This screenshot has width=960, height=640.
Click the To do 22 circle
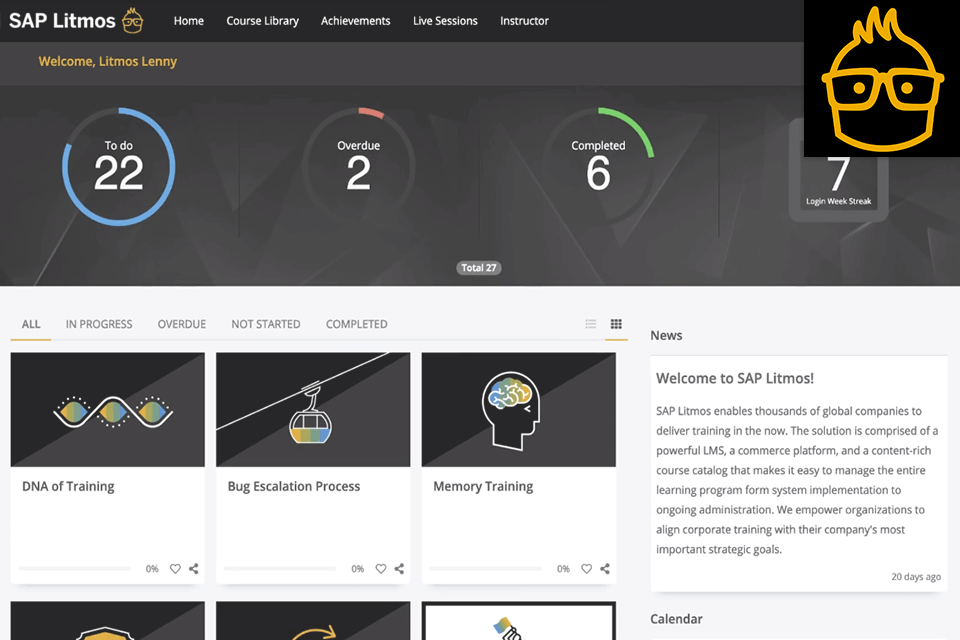point(119,167)
